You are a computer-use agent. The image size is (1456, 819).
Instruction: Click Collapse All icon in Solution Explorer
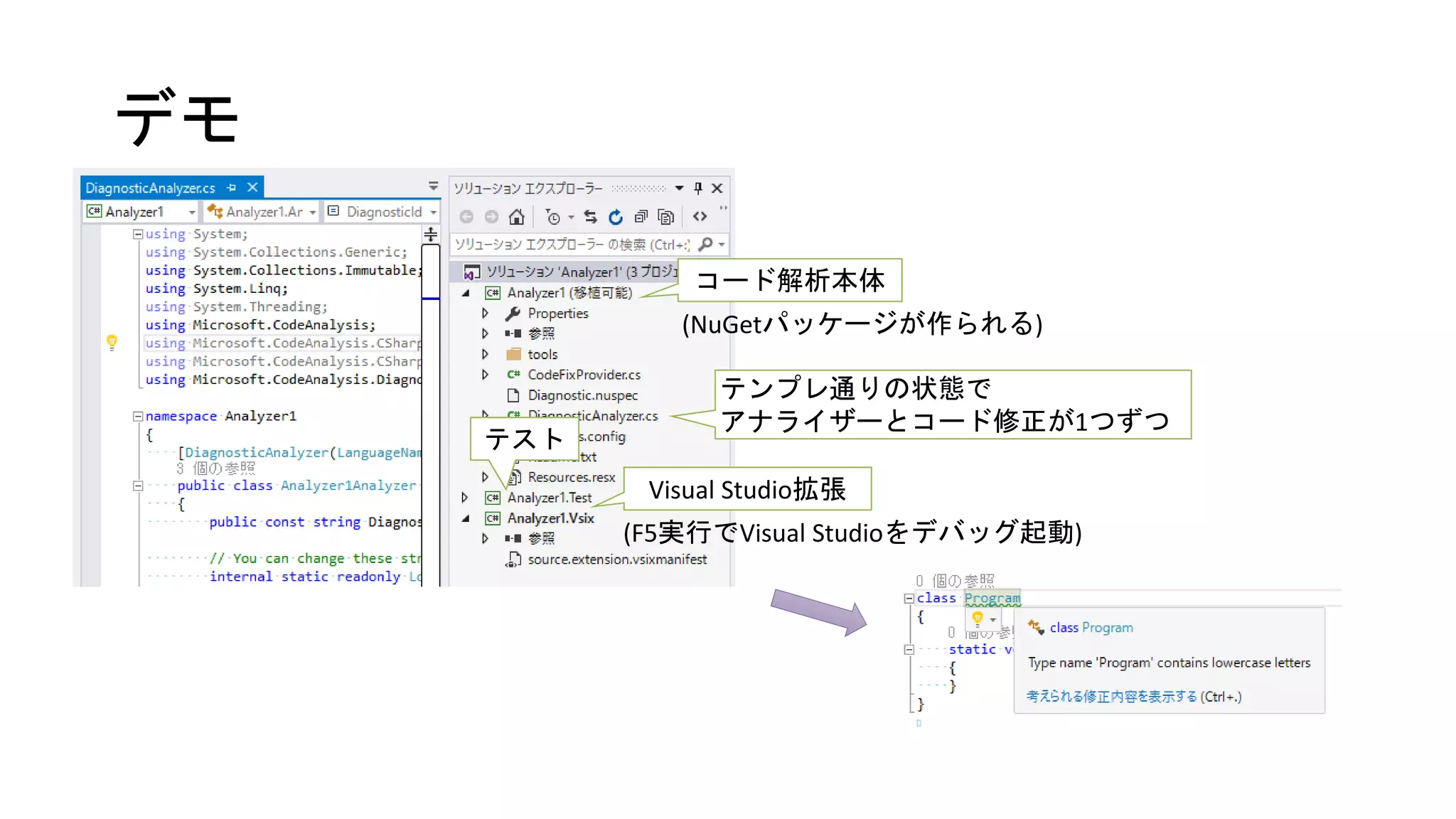click(x=641, y=217)
